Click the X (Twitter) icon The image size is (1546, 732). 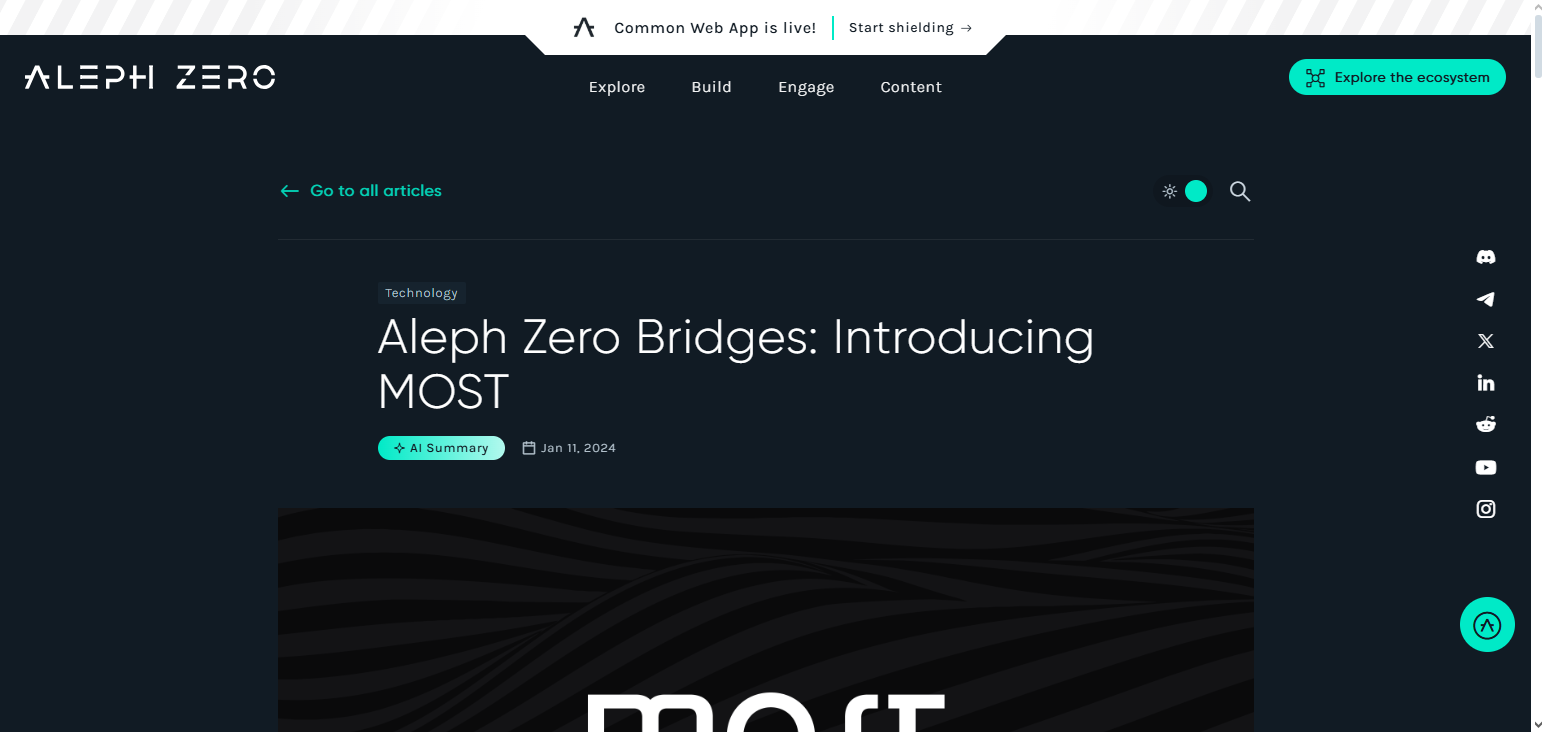tap(1486, 341)
